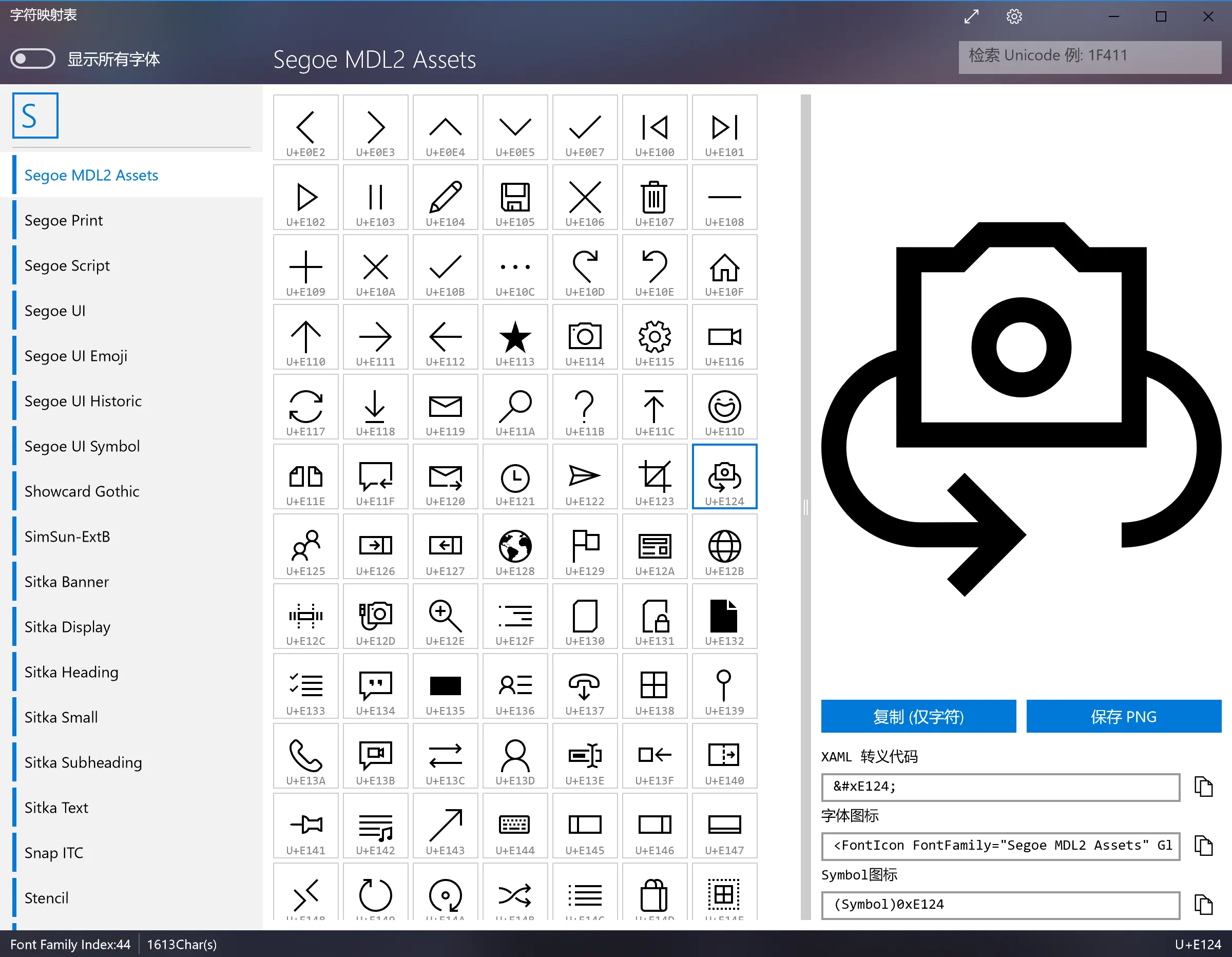Image resolution: width=1232 pixels, height=957 pixels.
Task: Choose Showcard Gothic font from list
Action: pyautogui.click(x=82, y=491)
